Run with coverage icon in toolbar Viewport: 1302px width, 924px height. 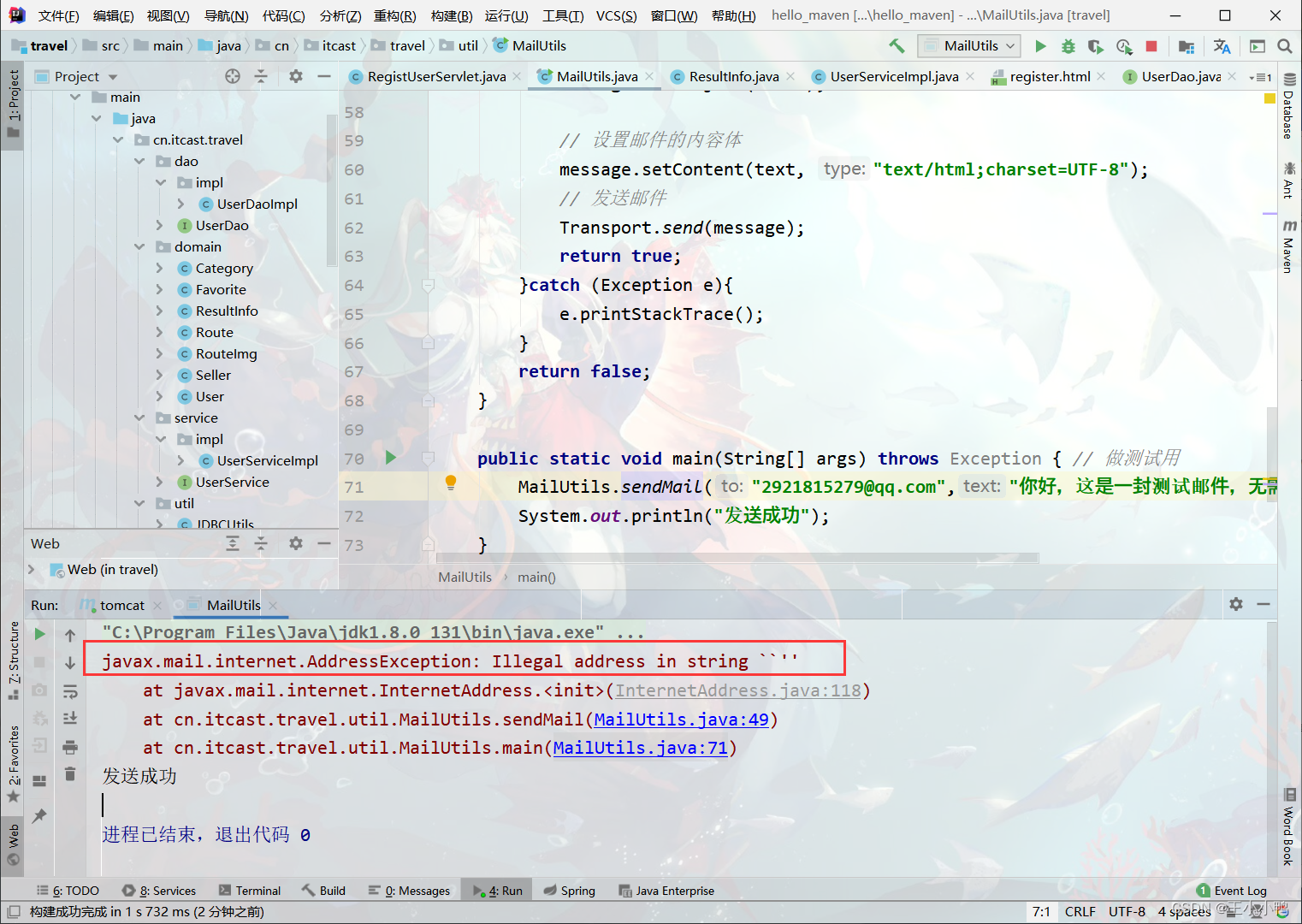tap(1096, 46)
